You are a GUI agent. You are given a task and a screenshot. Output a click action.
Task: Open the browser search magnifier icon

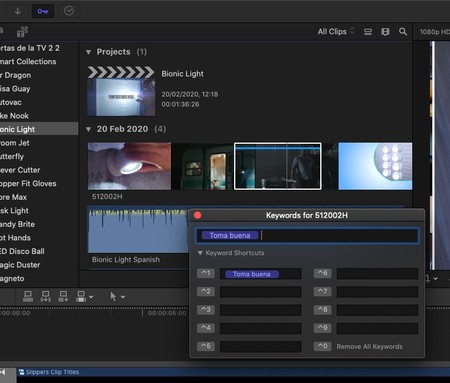[403, 32]
